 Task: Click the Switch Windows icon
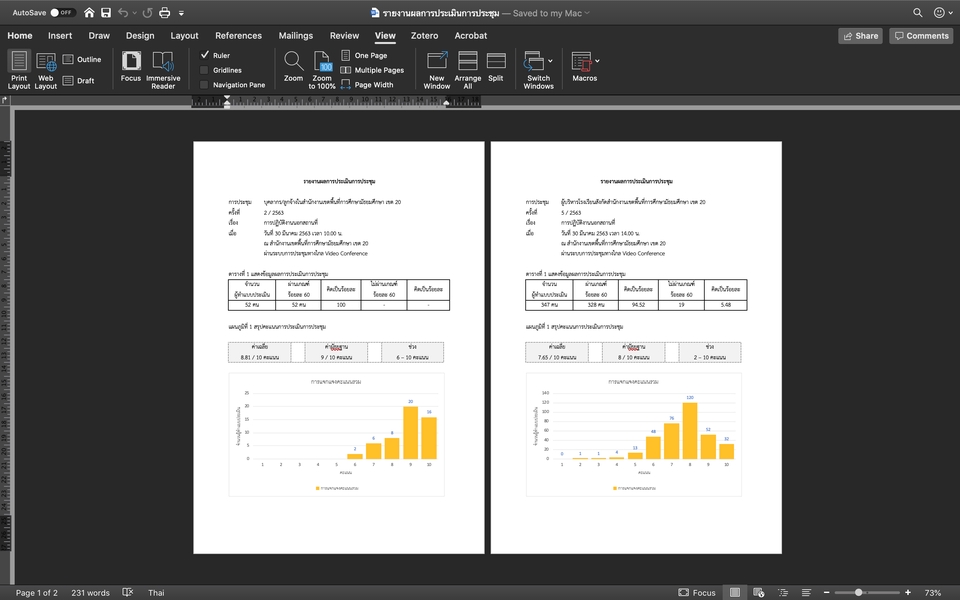[x=534, y=61]
